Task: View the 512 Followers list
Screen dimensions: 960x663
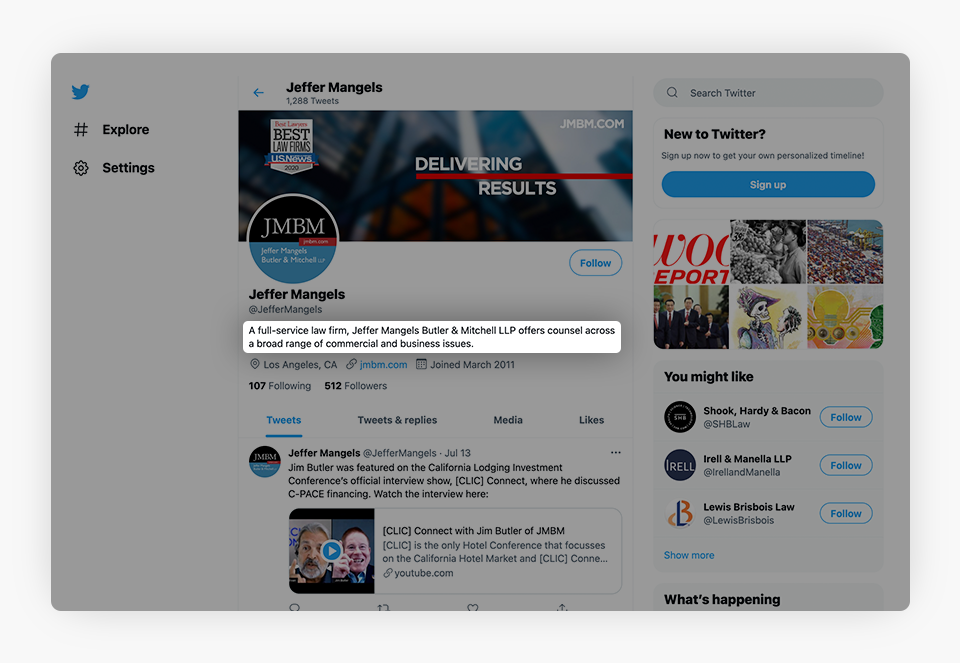Action: pyautogui.click(x=356, y=386)
